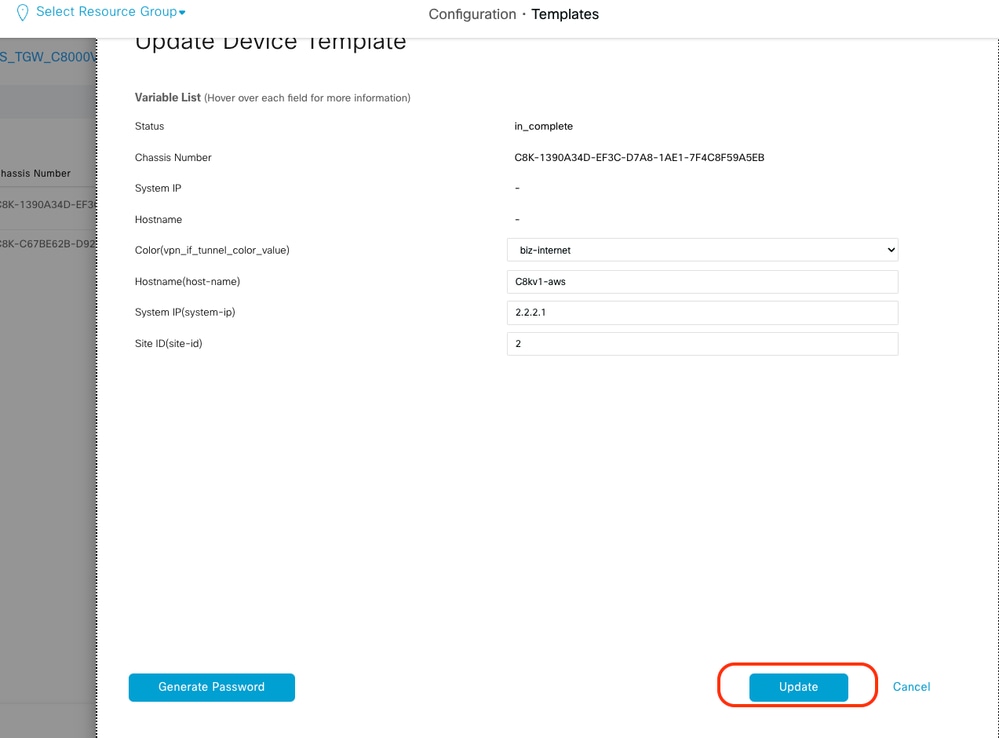Click the Update button
The height and width of the screenshot is (738, 999).
click(798, 687)
